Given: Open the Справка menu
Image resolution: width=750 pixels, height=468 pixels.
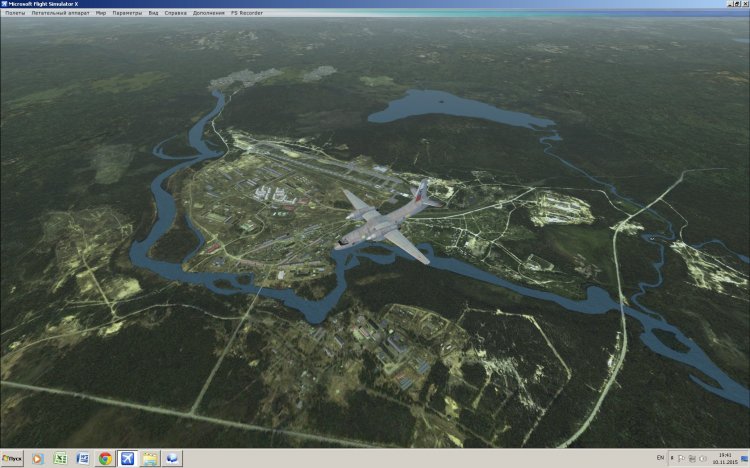Looking at the screenshot, I should [176, 13].
